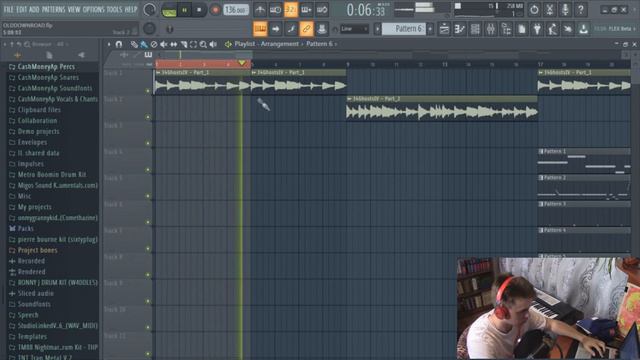The width and height of the screenshot is (640, 360).
Task: Select the Paint brush tool in Playlist
Action: (144, 44)
